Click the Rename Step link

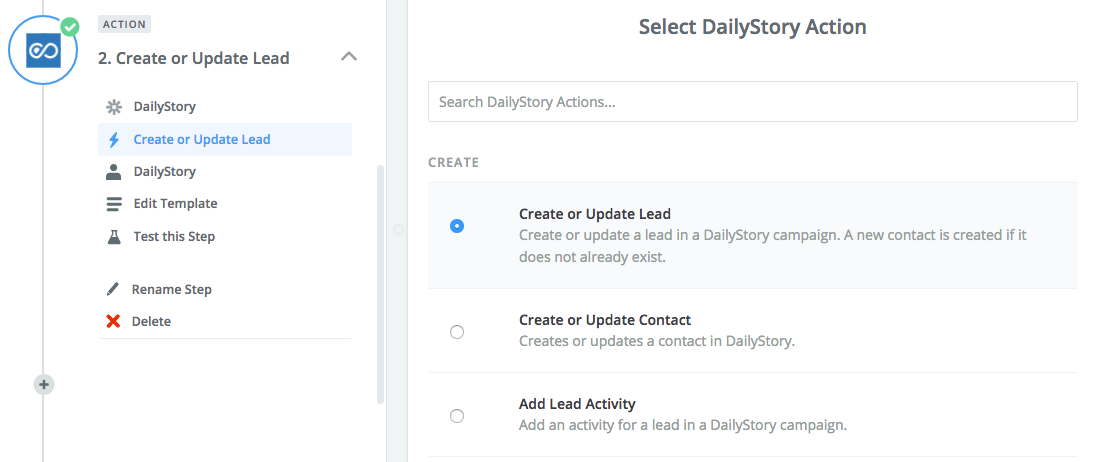171,289
